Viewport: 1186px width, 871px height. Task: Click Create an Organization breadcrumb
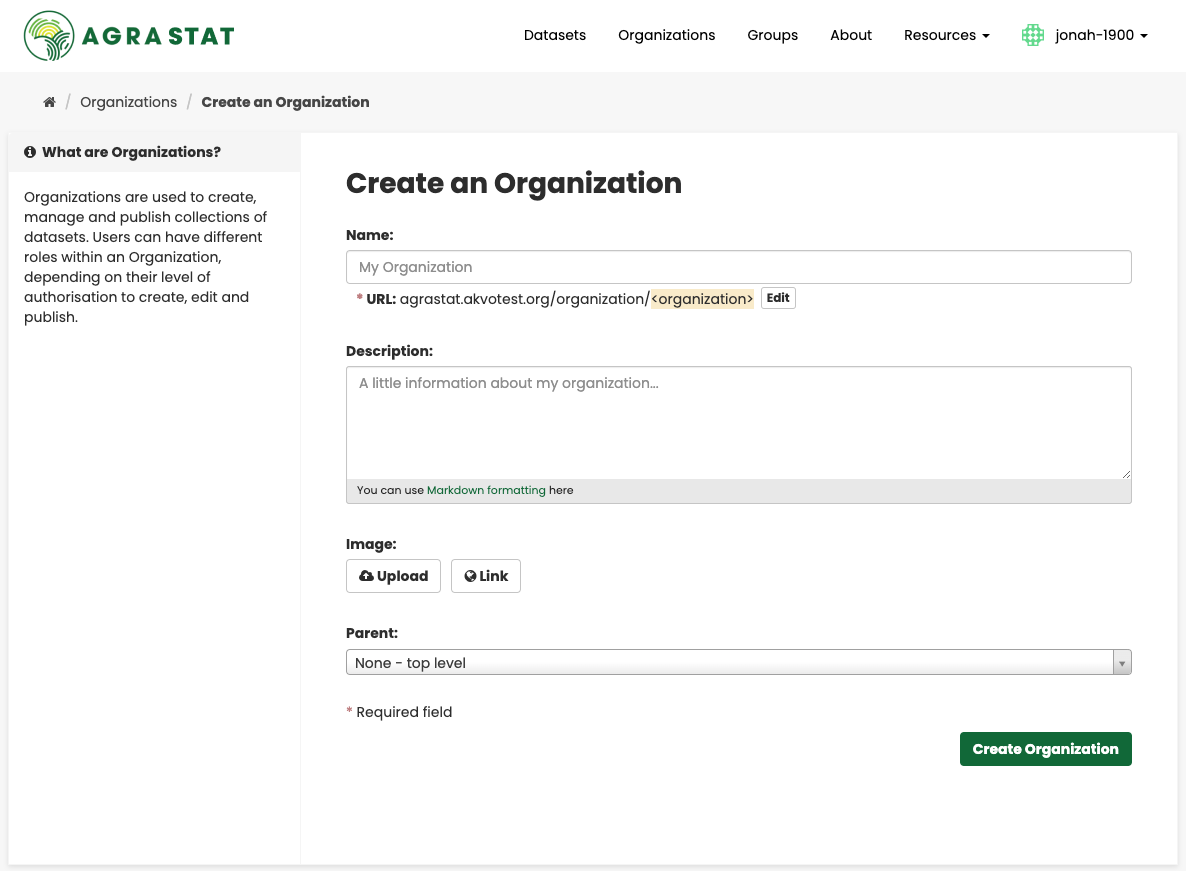[285, 102]
